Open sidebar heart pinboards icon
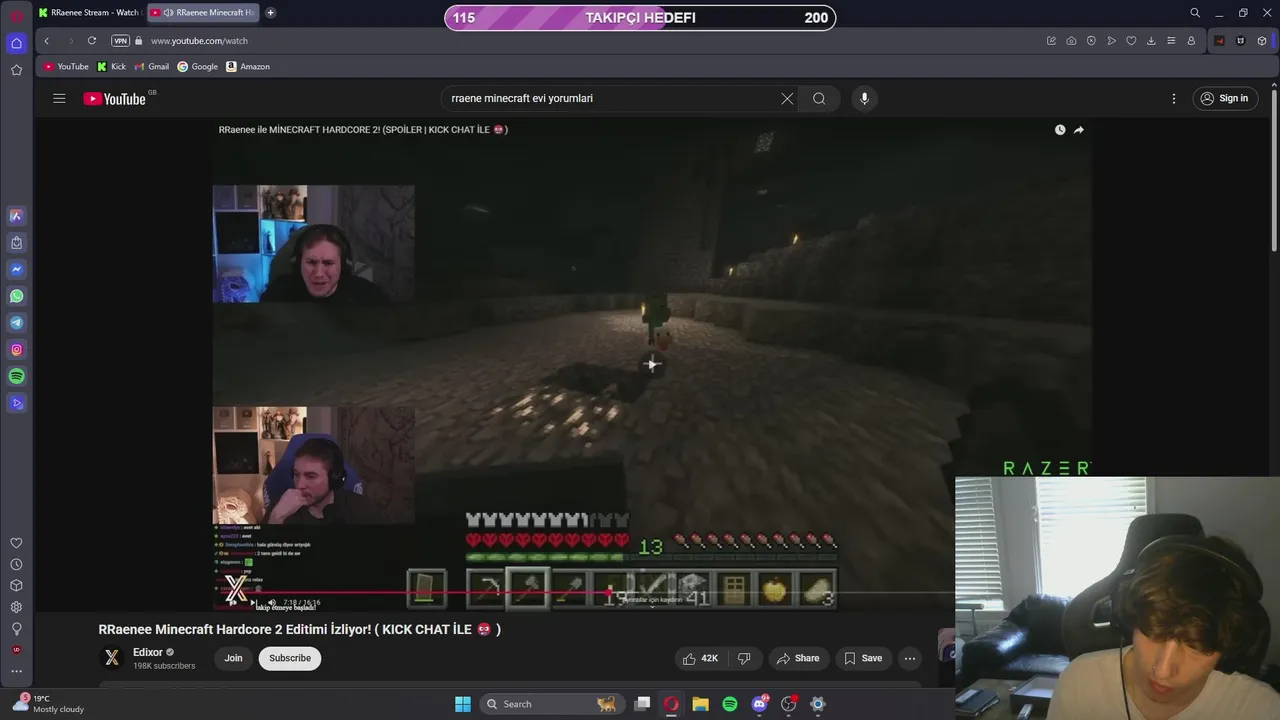The height and width of the screenshot is (720, 1280). point(16,543)
